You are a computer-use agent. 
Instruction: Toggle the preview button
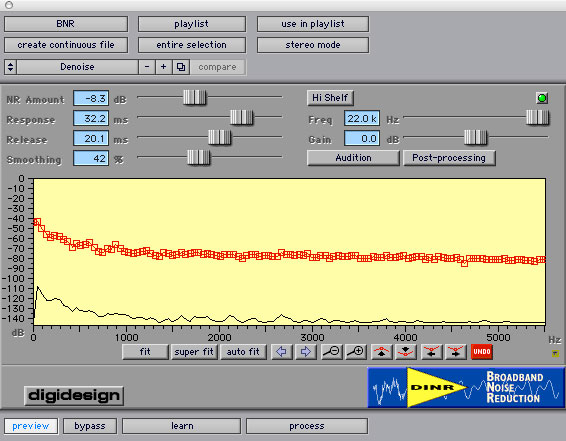[x=31, y=426]
